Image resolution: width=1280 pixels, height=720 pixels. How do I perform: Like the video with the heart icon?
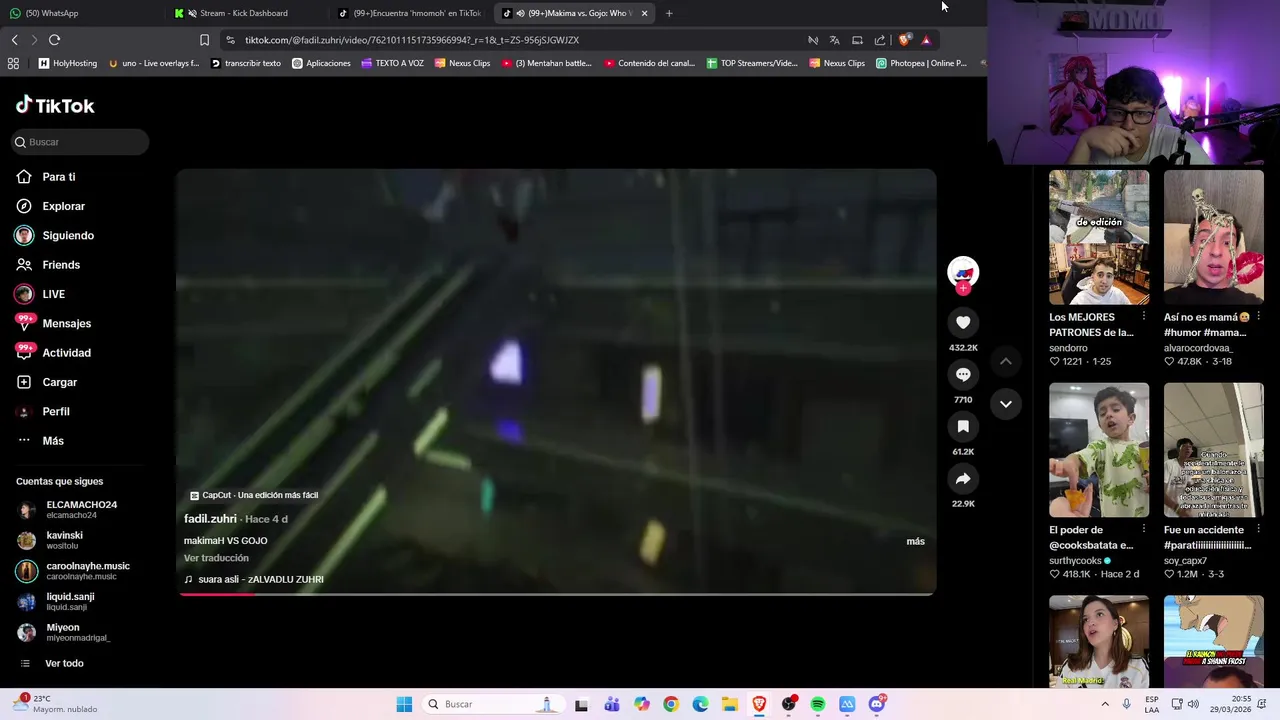[x=963, y=322]
